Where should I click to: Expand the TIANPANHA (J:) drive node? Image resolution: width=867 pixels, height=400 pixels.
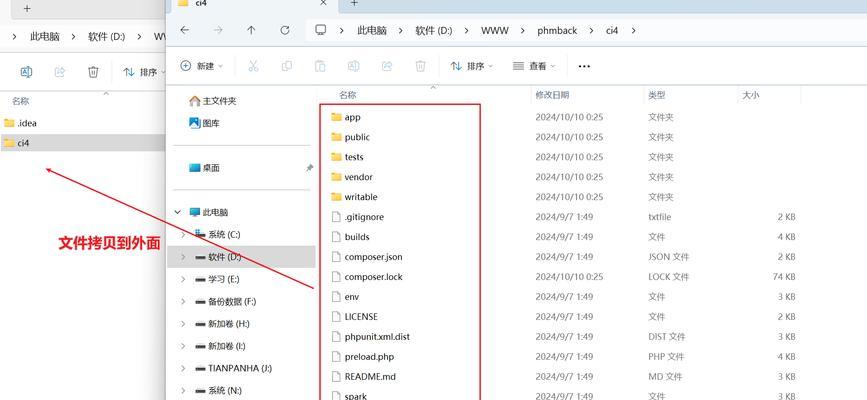tap(183, 368)
